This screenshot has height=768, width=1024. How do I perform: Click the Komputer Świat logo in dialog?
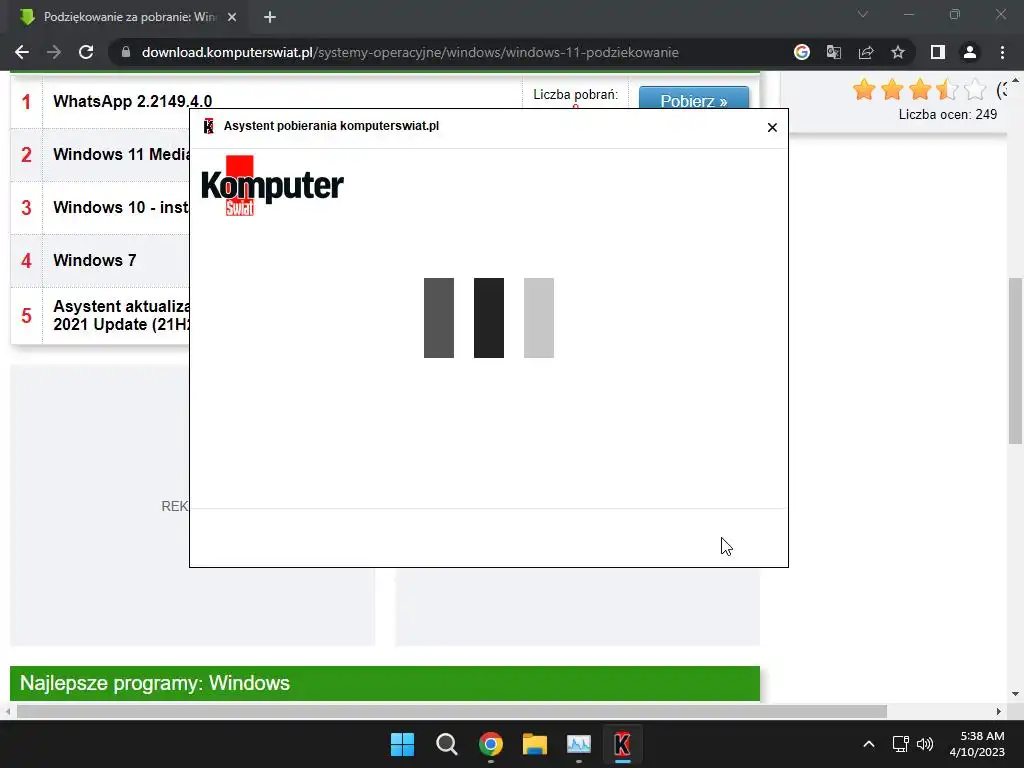[x=272, y=185]
